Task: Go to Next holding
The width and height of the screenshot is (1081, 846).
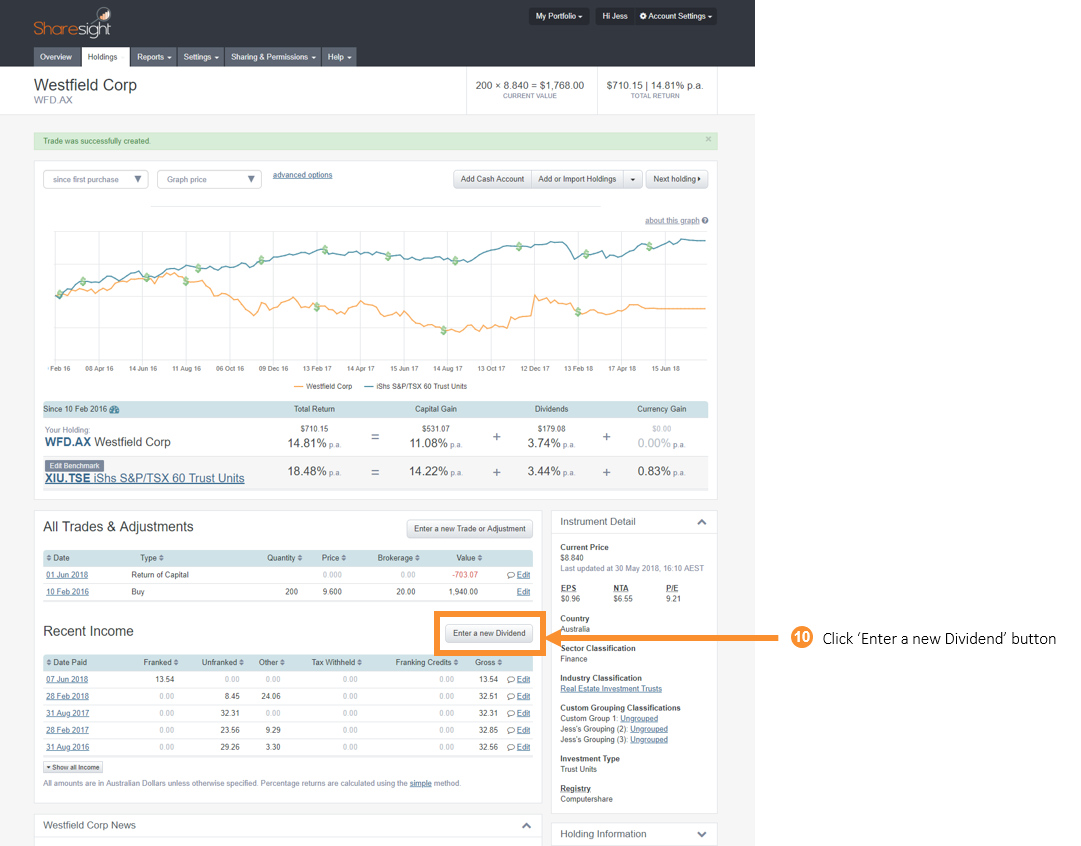Action: click(x=677, y=179)
